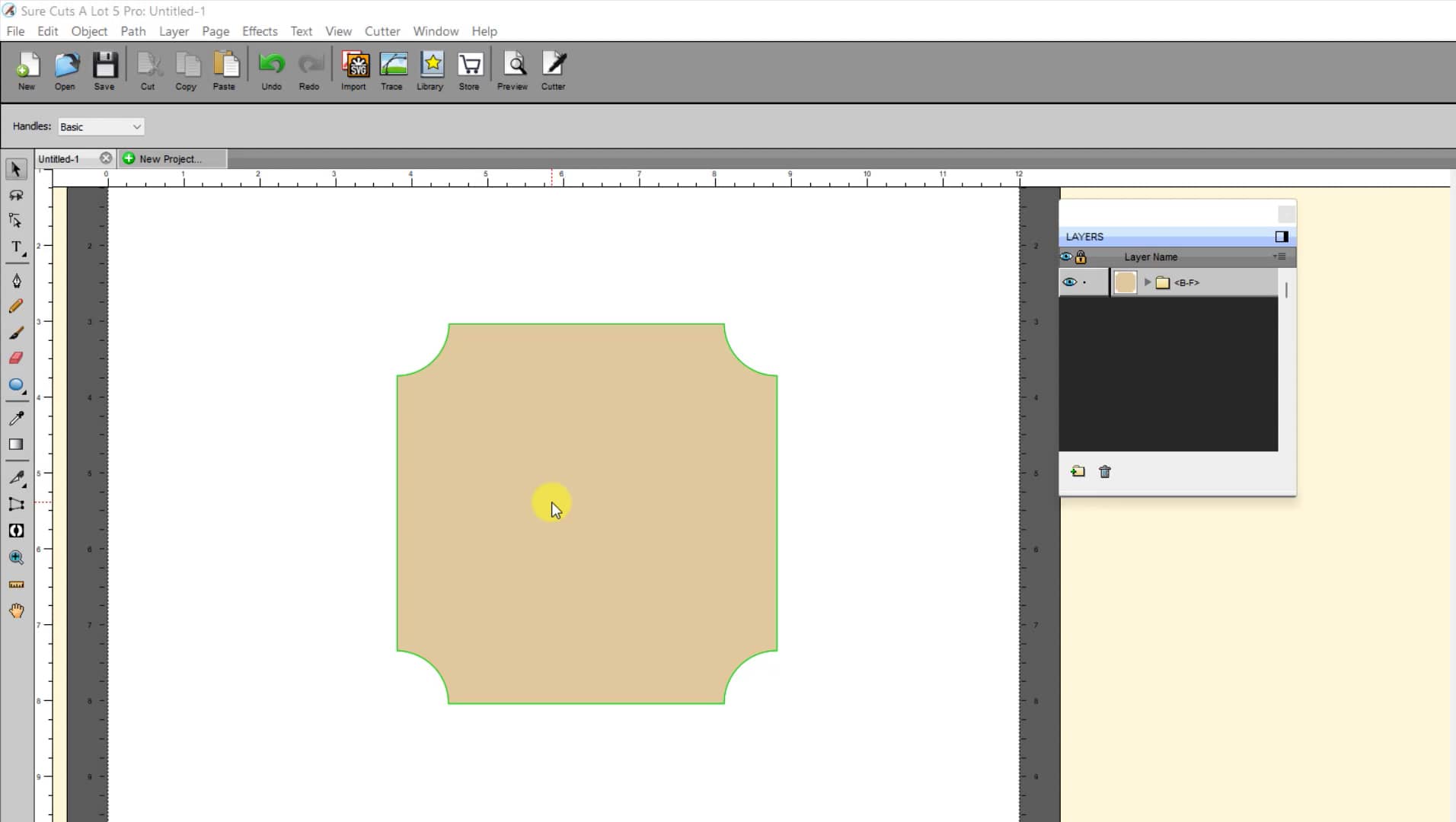
Task: Select the Hand tool
Action: pos(16,610)
